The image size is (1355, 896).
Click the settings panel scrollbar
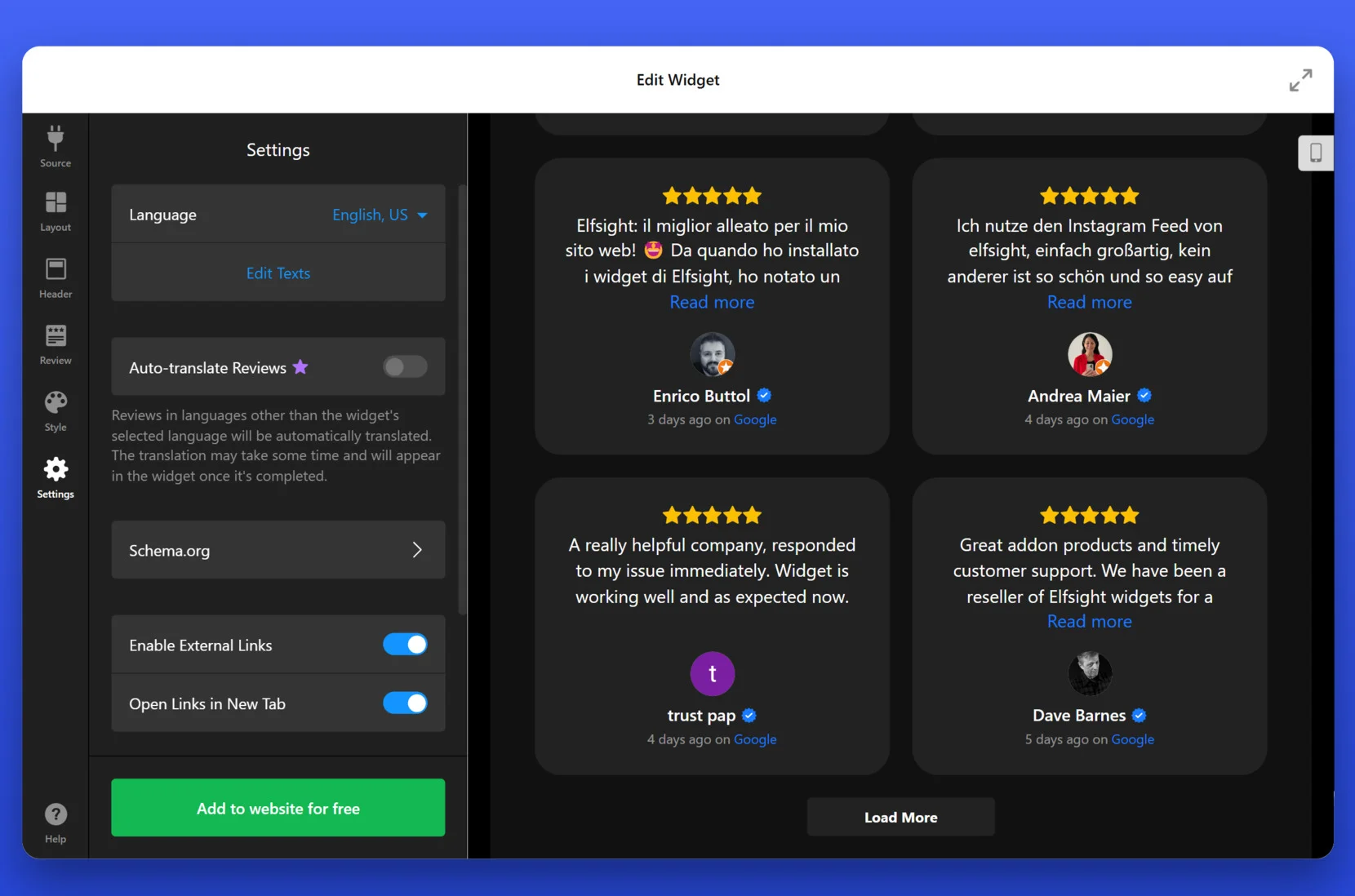(462, 400)
